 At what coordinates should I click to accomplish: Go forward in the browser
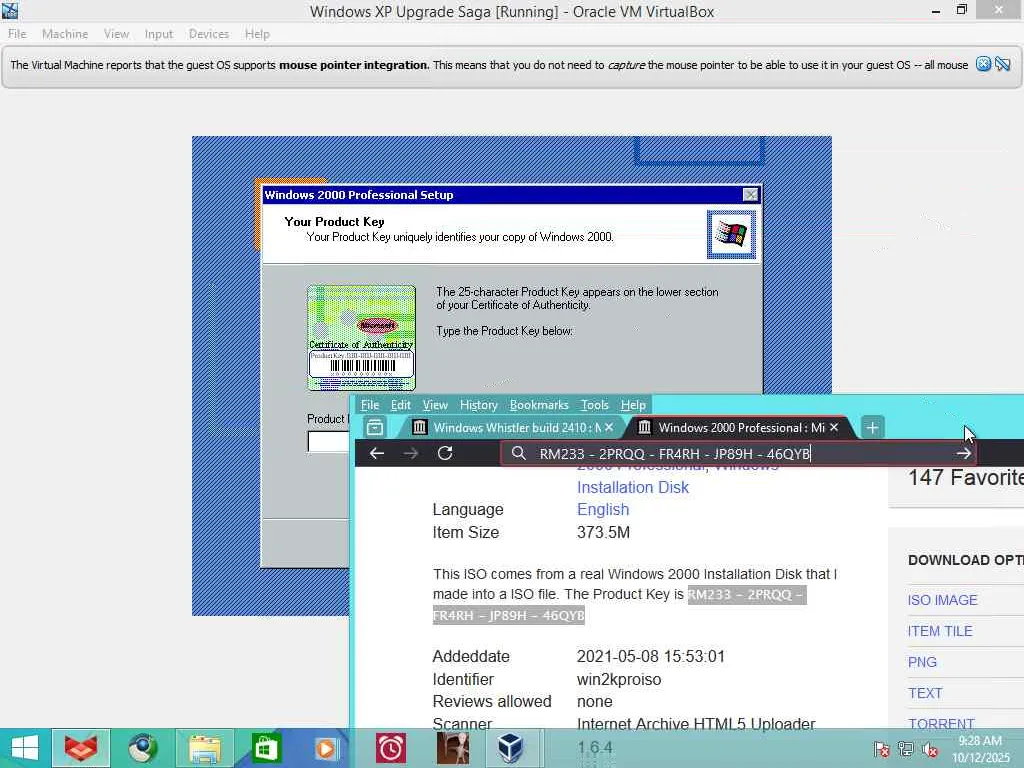[x=411, y=453]
